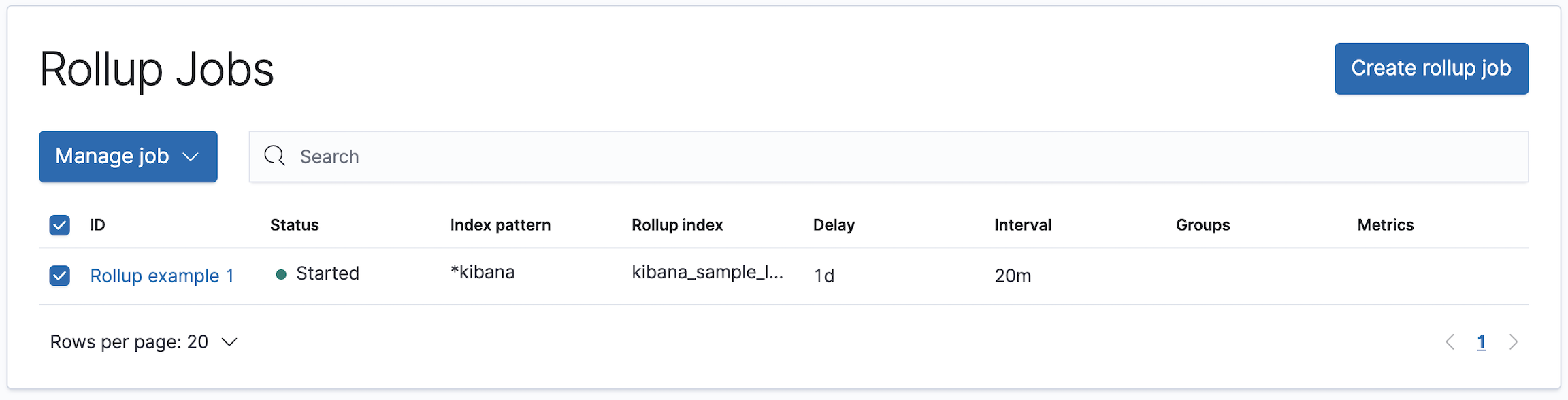Sort the table by the ID column
Screen dimensions: 1568x400
[x=97, y=224]
